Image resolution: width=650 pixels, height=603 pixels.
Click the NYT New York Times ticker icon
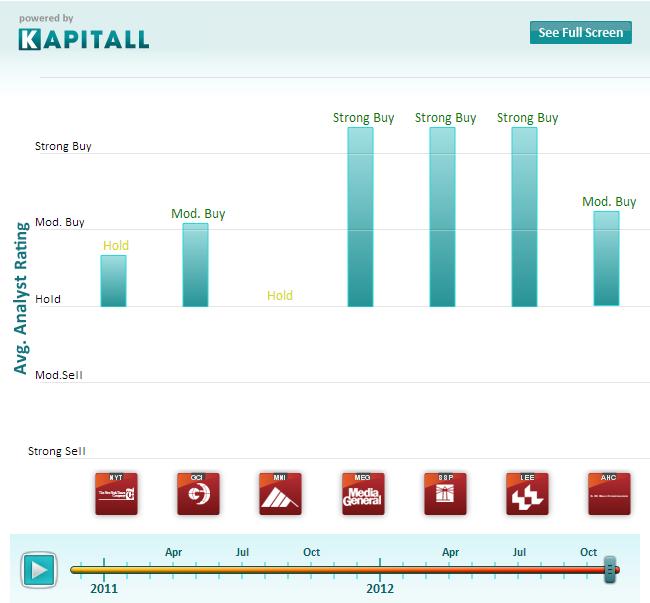pos(116,493)
